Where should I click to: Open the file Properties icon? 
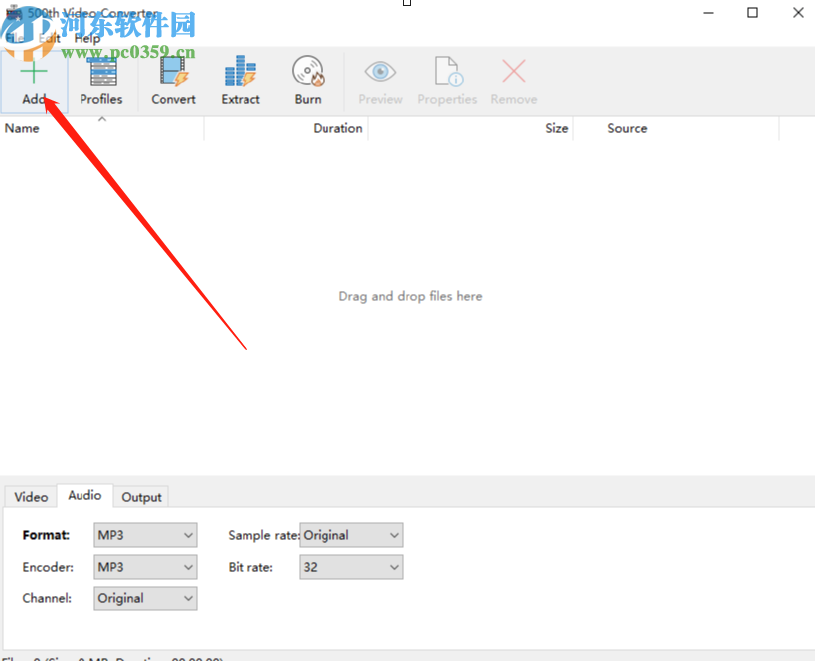(x=449, y=71)
